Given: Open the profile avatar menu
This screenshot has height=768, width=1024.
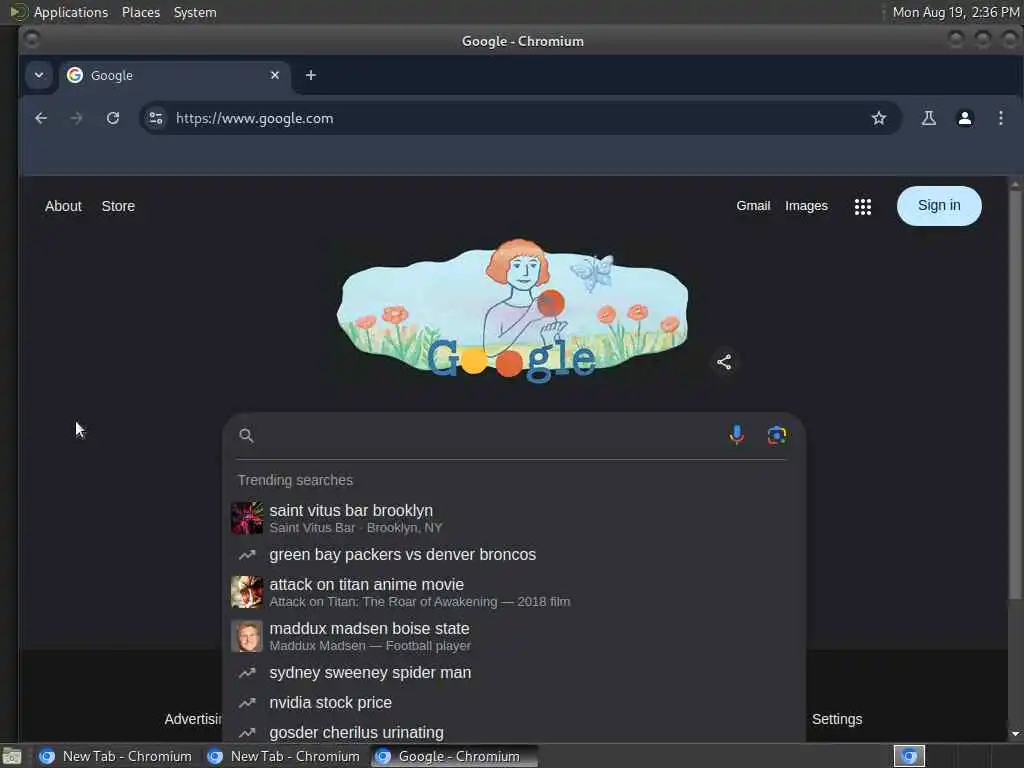Looking at the screenshot, I should point(965,118).
